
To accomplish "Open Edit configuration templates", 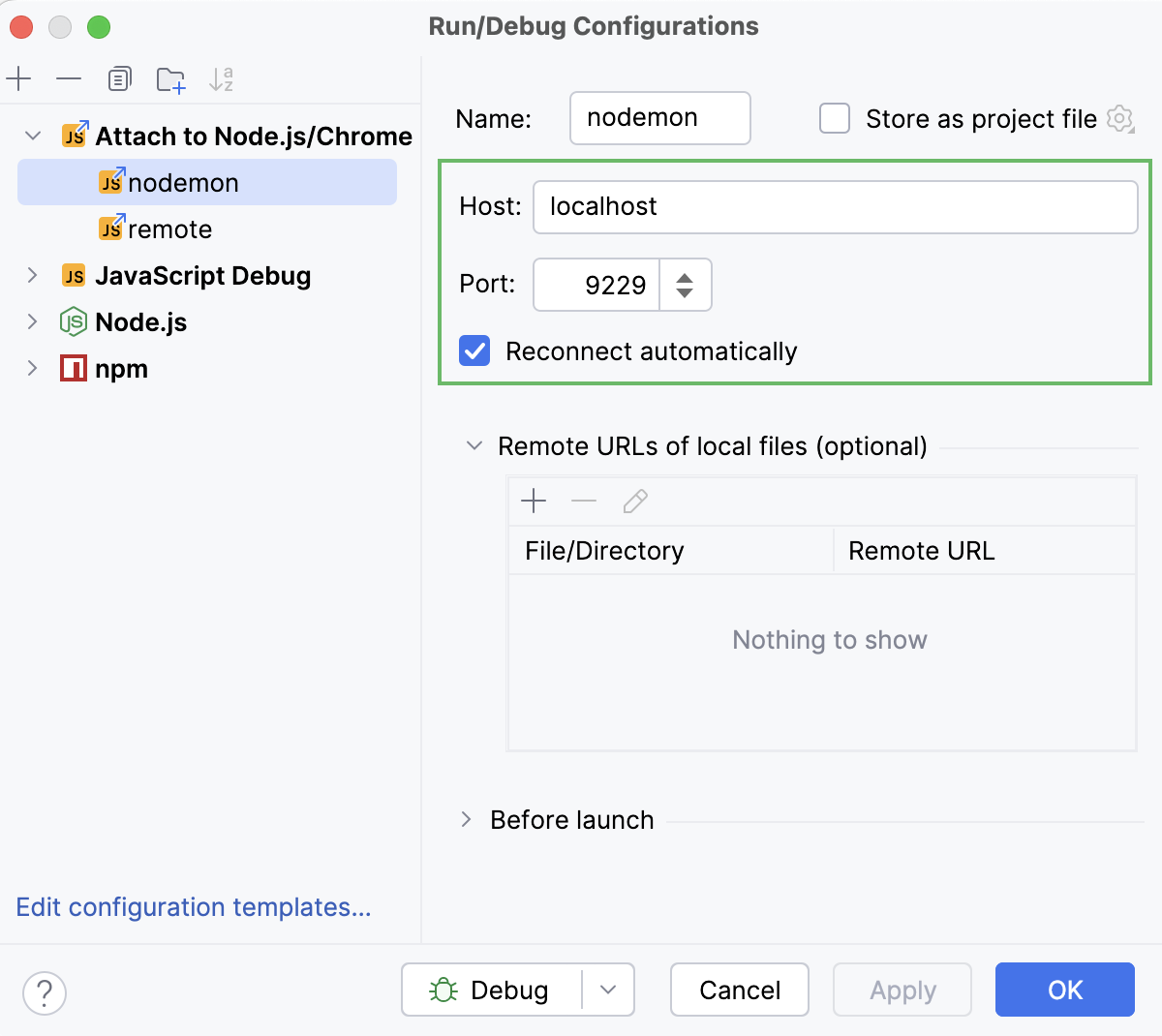I will [192, 907].
